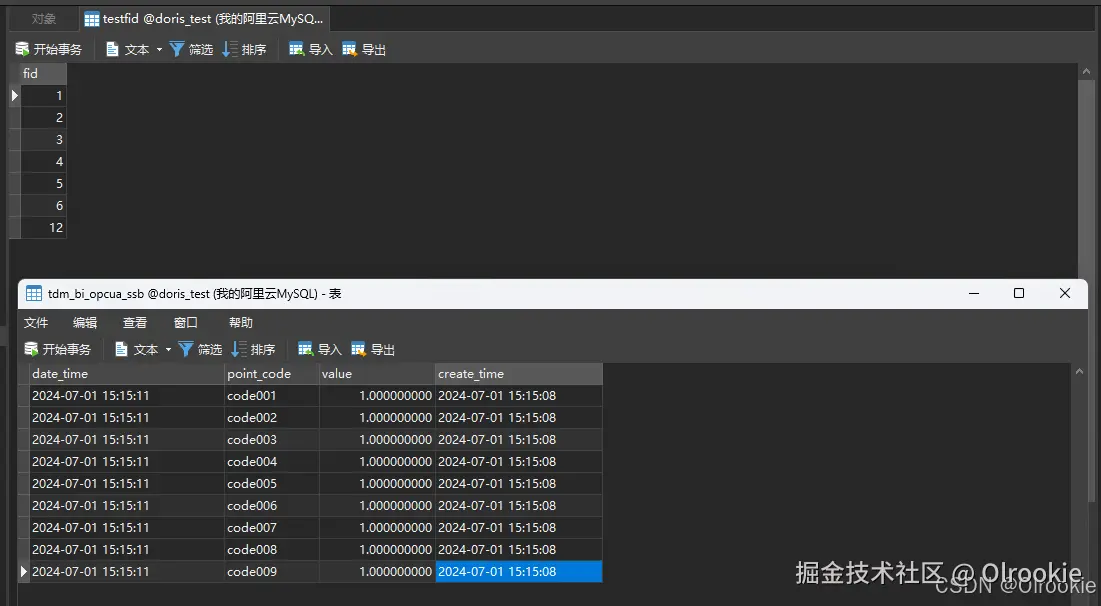Click Begin Transaction icon in testfid toolbar
Image resolution: width=1101 pixels, height=606 pixels.
coord(22,49)
